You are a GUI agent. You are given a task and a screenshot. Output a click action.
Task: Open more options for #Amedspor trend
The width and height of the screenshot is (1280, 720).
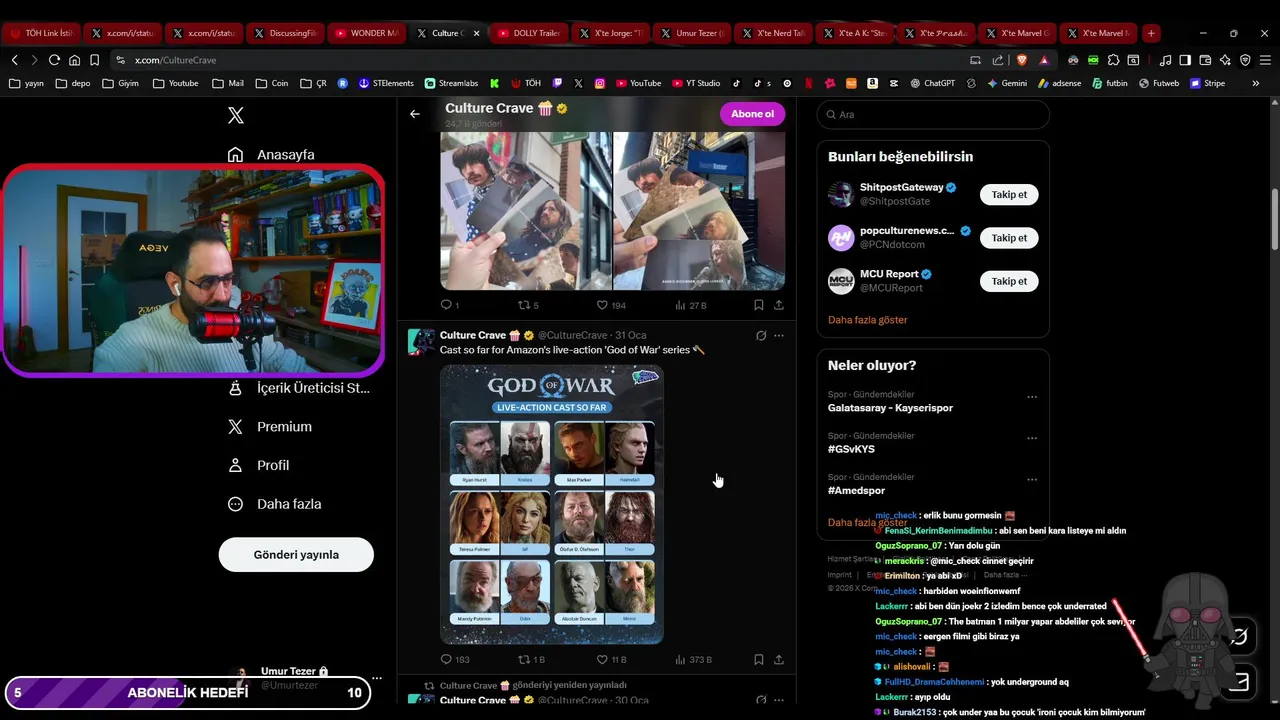click(1032, 479)
